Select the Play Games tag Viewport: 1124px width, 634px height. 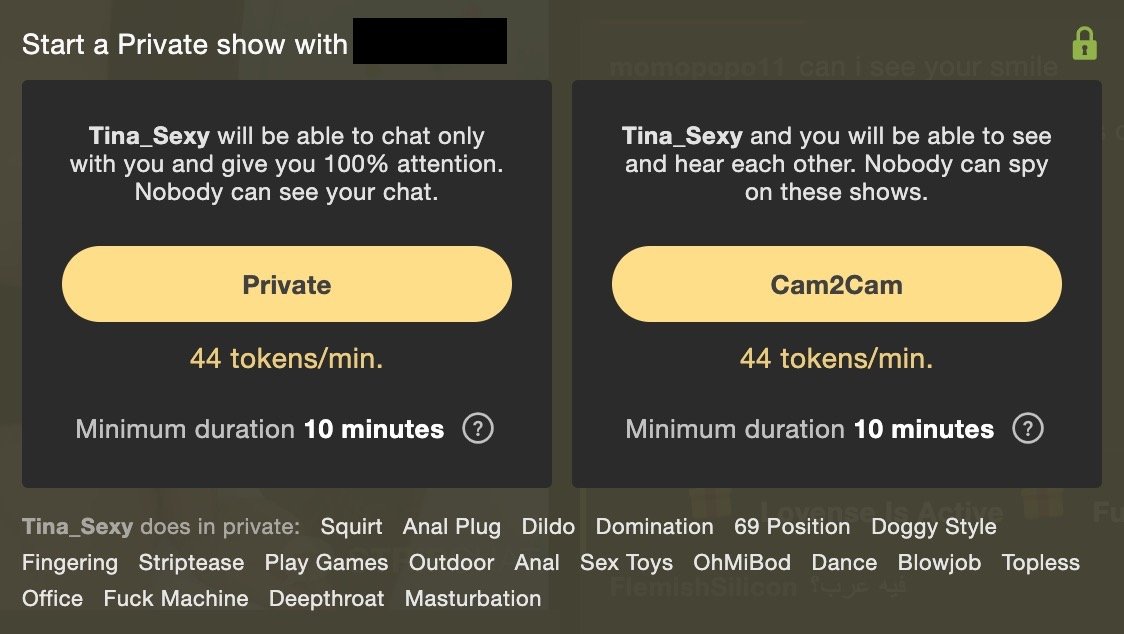pyautogui.click(x=326, y=562)
